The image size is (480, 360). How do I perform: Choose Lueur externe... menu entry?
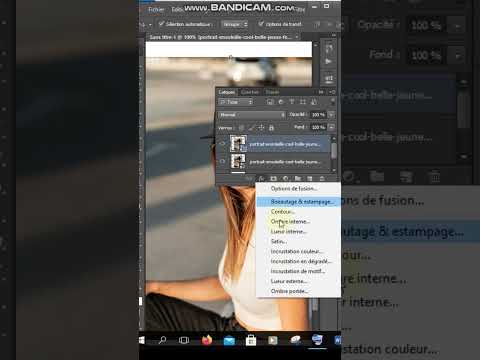pos(298,281)
